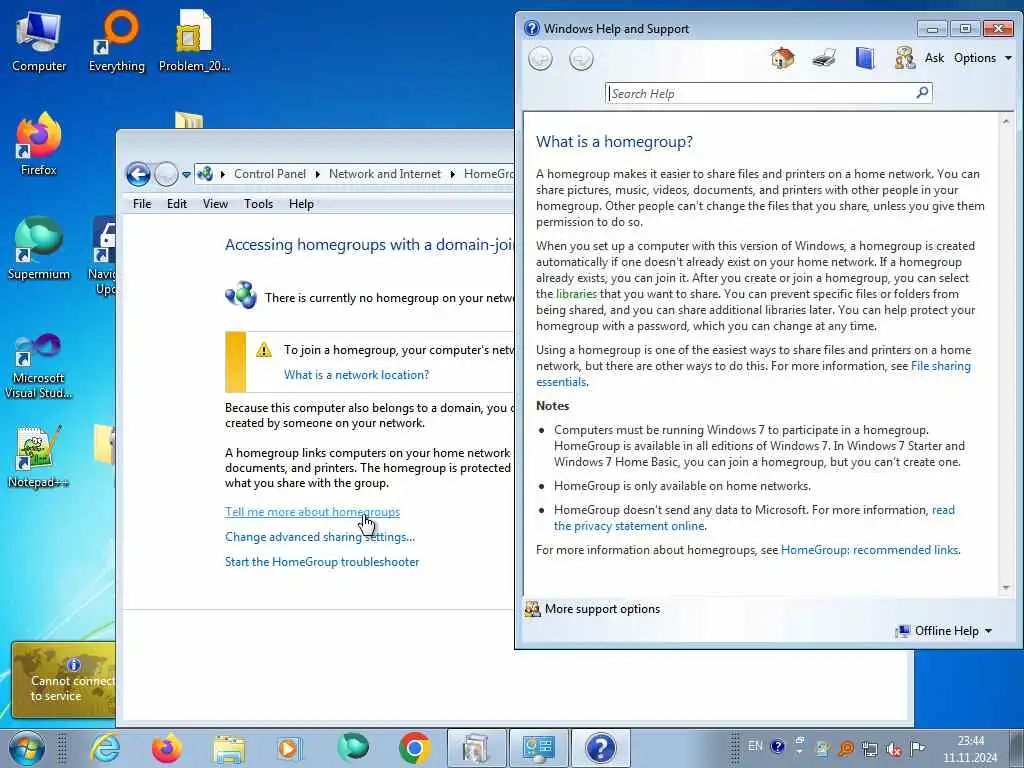Click the Help forward arrow button

coord(581,59)
